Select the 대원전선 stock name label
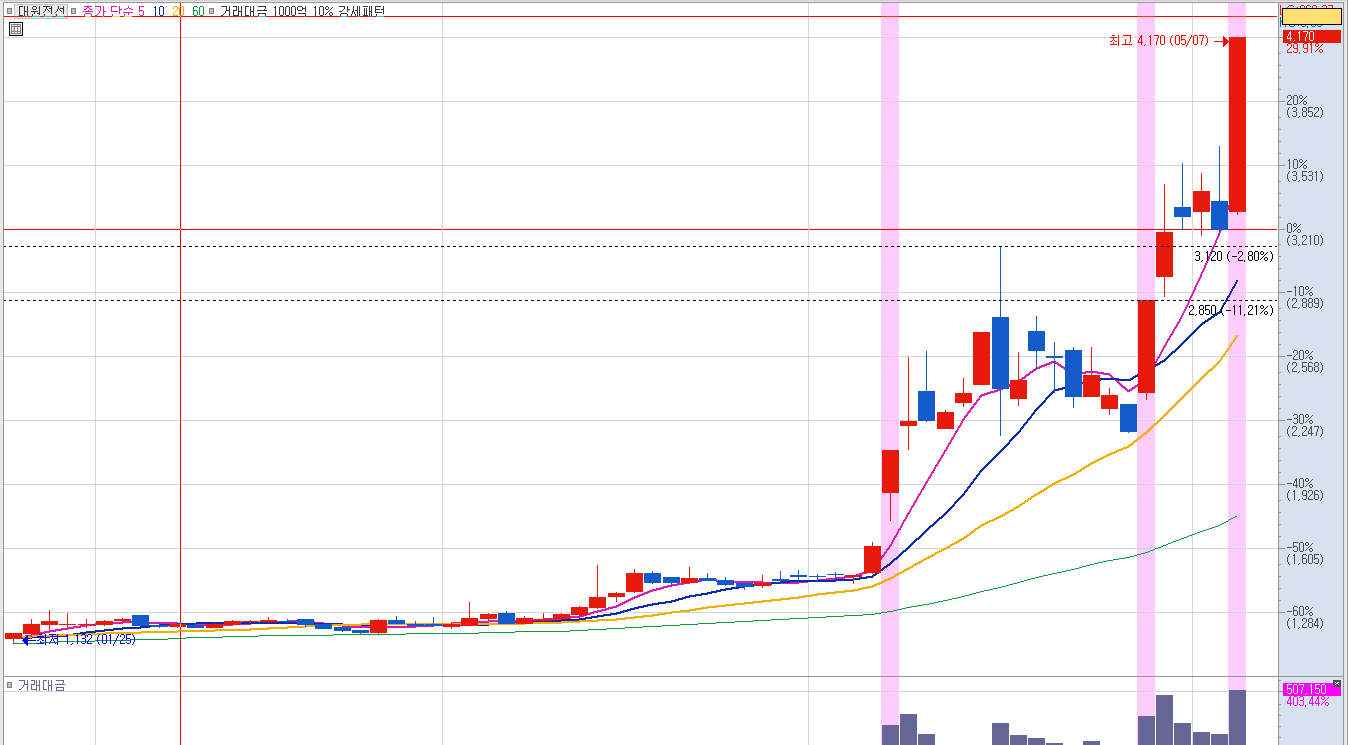The height and width of the screenshot is (745, 1348). point(41,11)
